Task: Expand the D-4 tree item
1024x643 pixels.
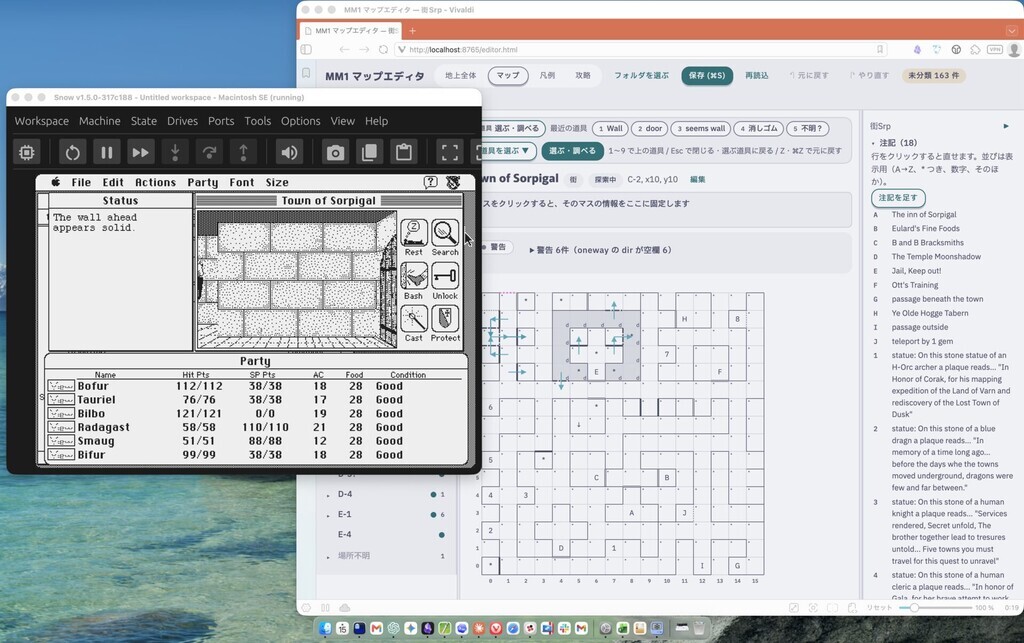Action: [328, 495]
